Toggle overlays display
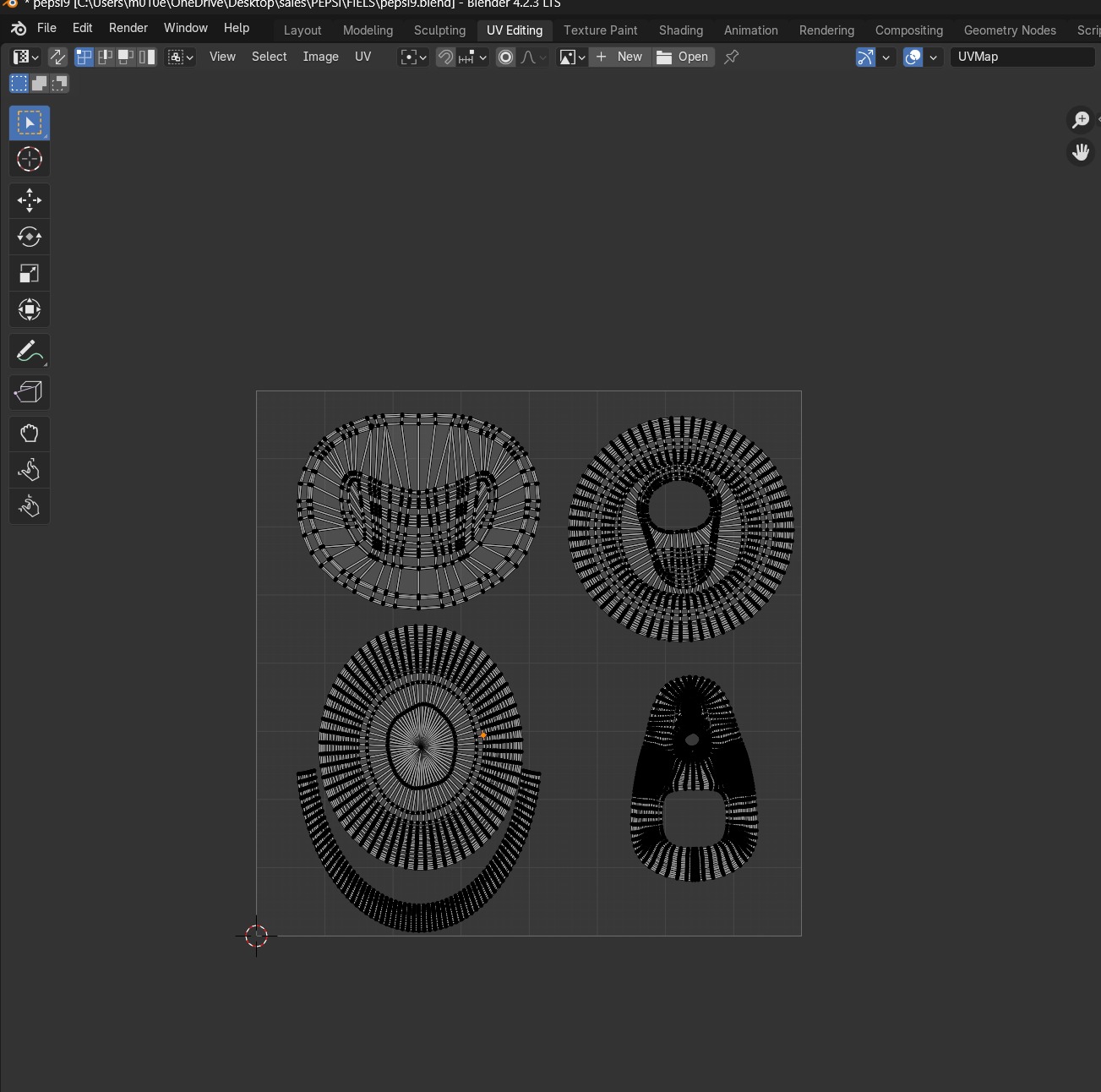Viewport: 1101px width, 1092px height. [x=913, y=57]
